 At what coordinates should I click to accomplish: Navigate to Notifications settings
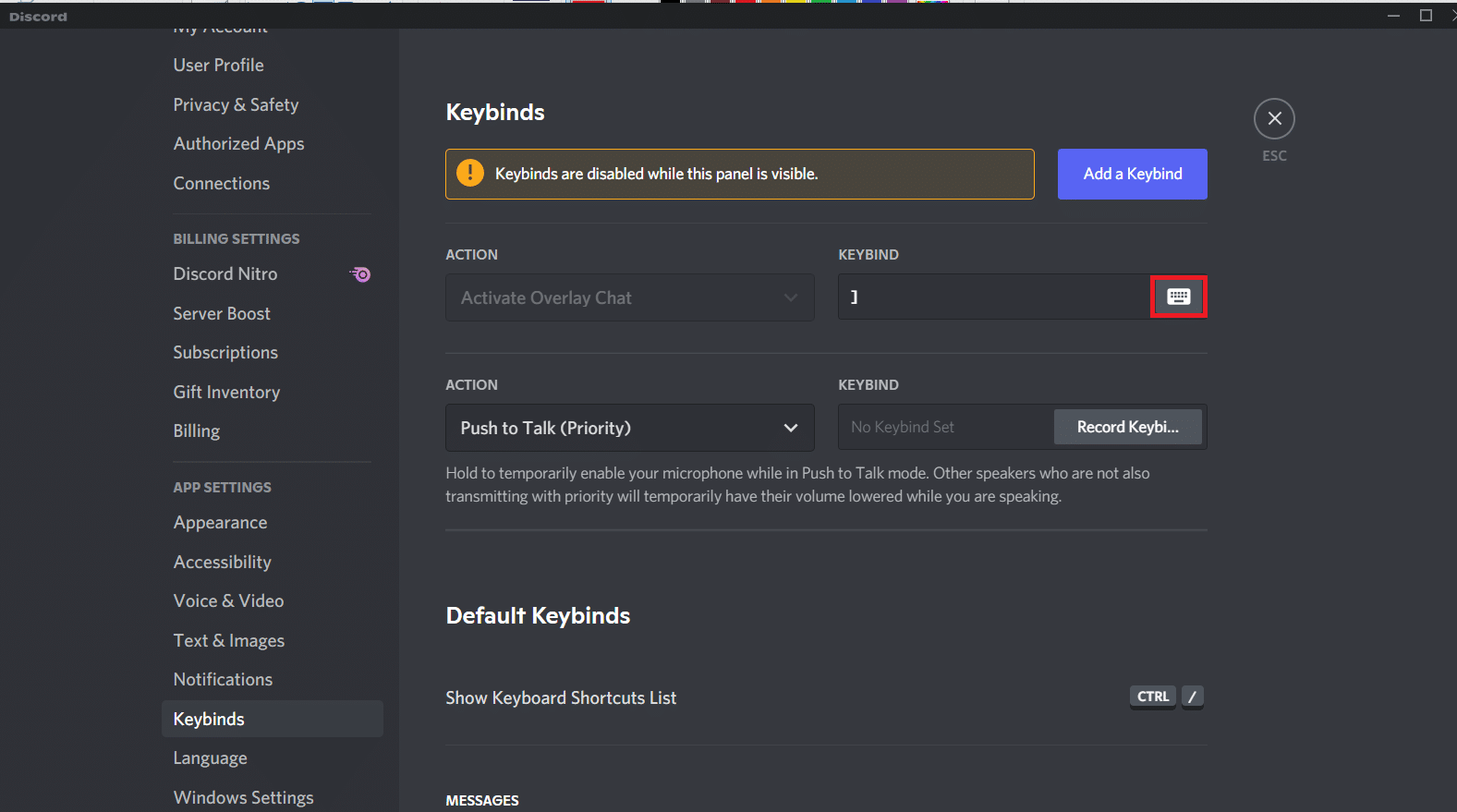pos(223,680)
